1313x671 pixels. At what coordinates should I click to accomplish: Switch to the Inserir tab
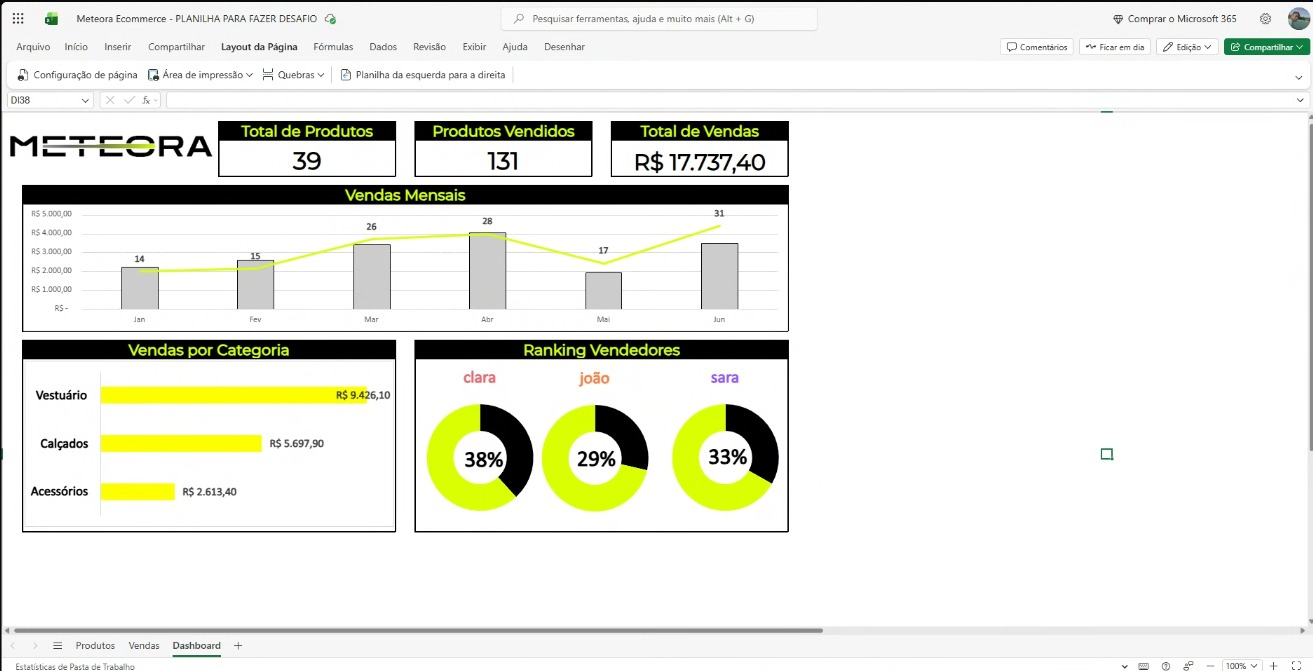click(118, 47)
